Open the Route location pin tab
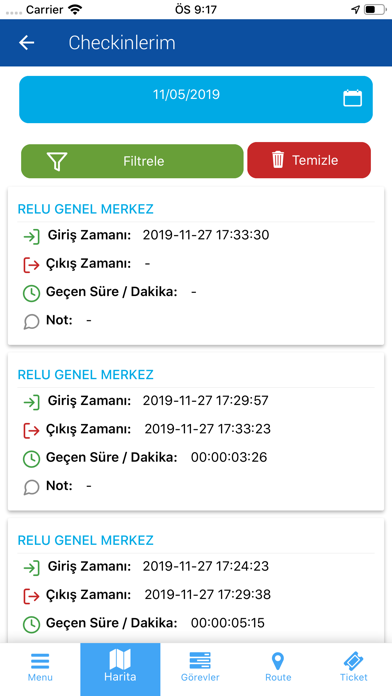 (278, 668)
